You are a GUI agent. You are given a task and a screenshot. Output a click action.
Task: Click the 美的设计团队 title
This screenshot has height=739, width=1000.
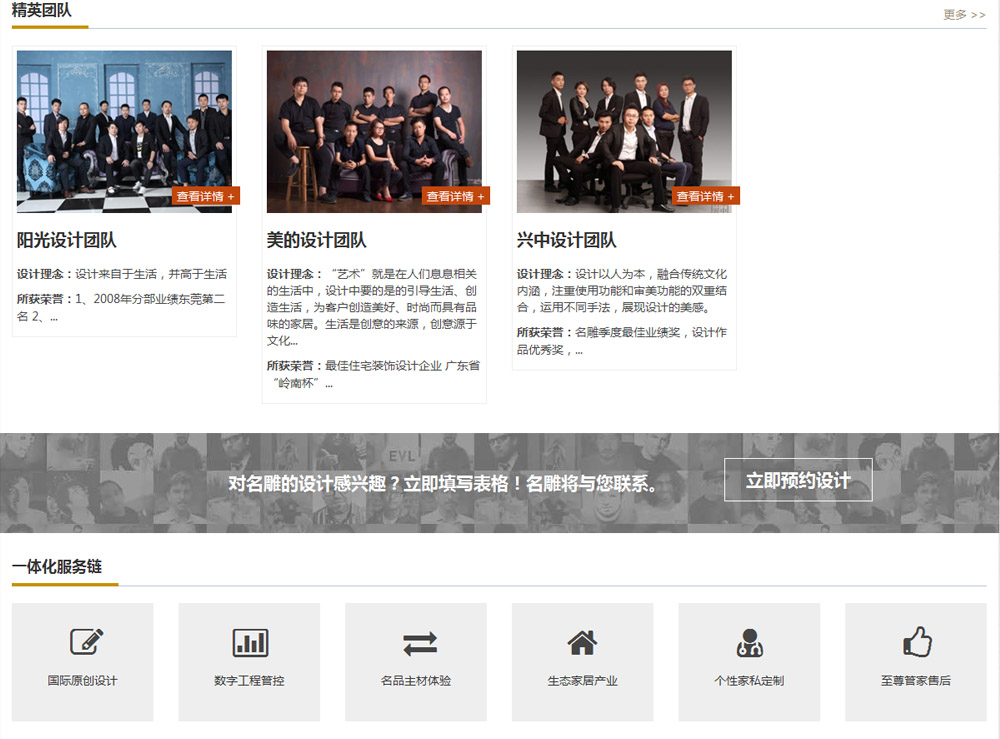tap(316, 240)
